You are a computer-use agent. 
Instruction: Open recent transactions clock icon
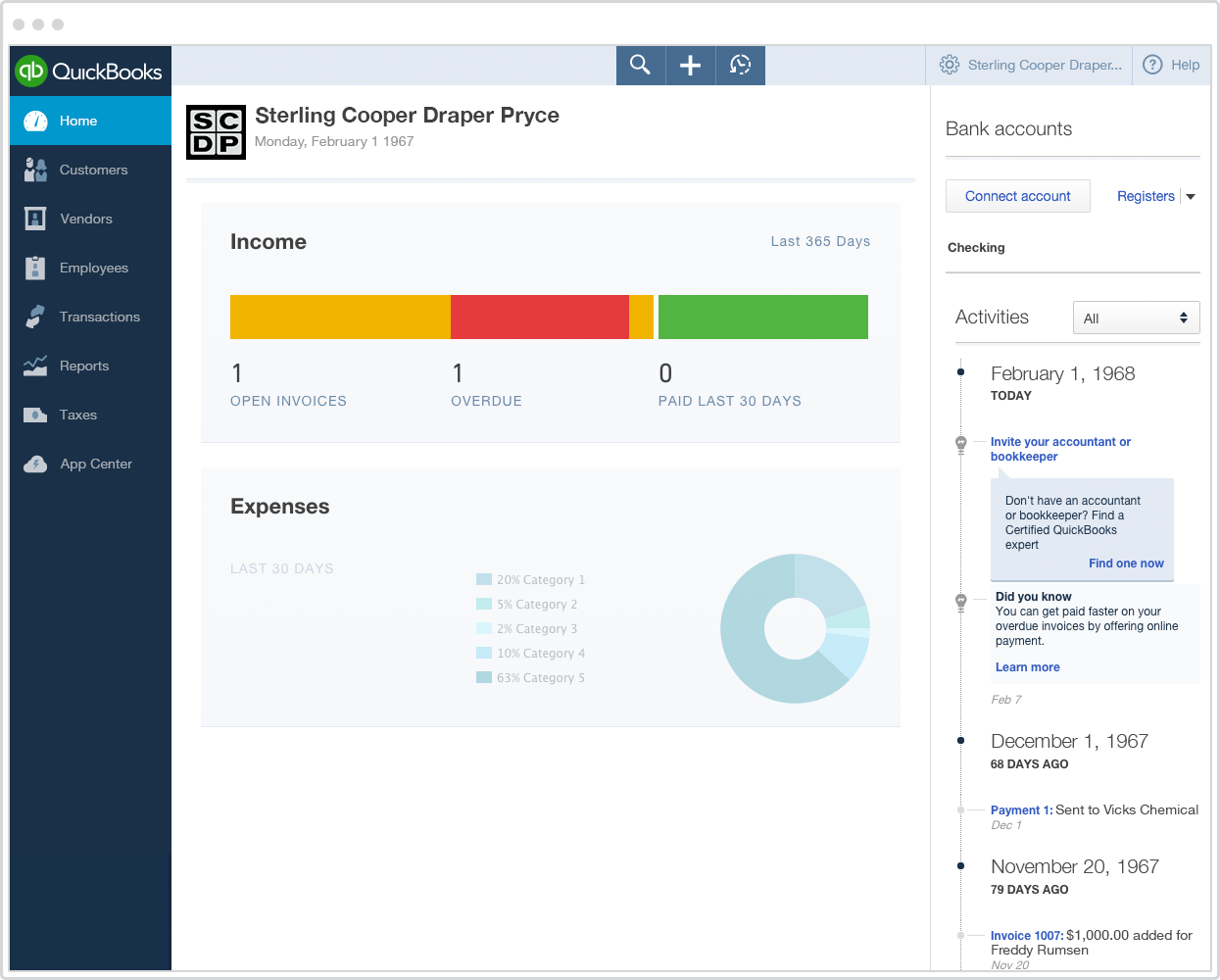click(x=740, y=65)
